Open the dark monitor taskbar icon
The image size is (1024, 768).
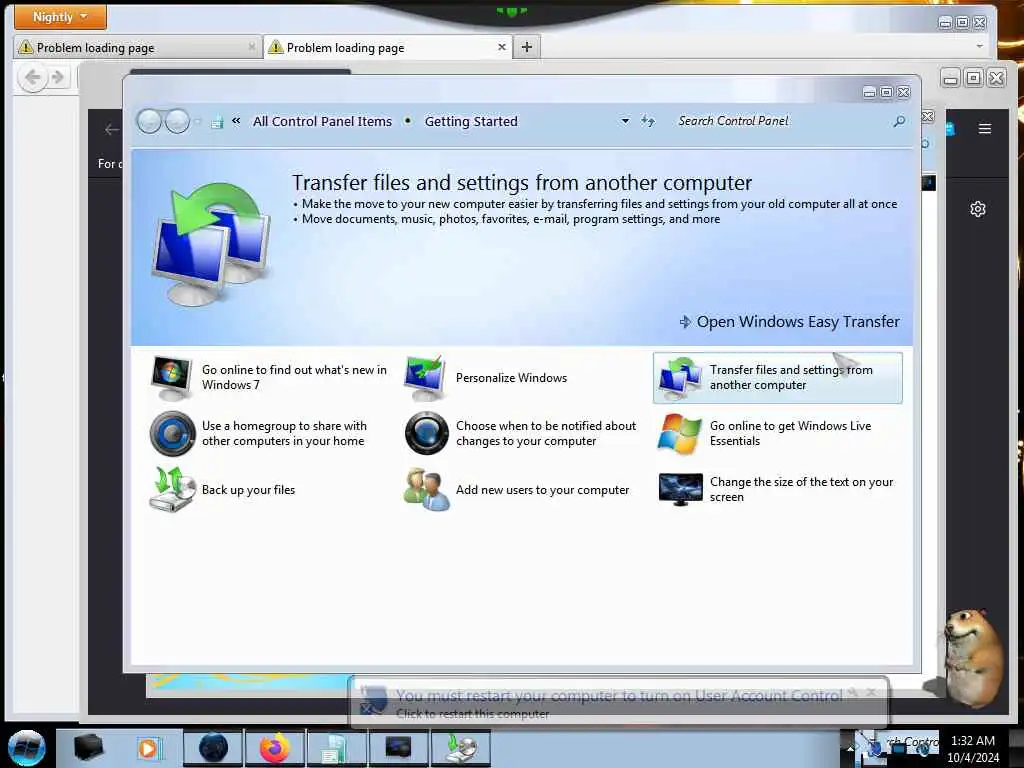[x=398, y=748]
